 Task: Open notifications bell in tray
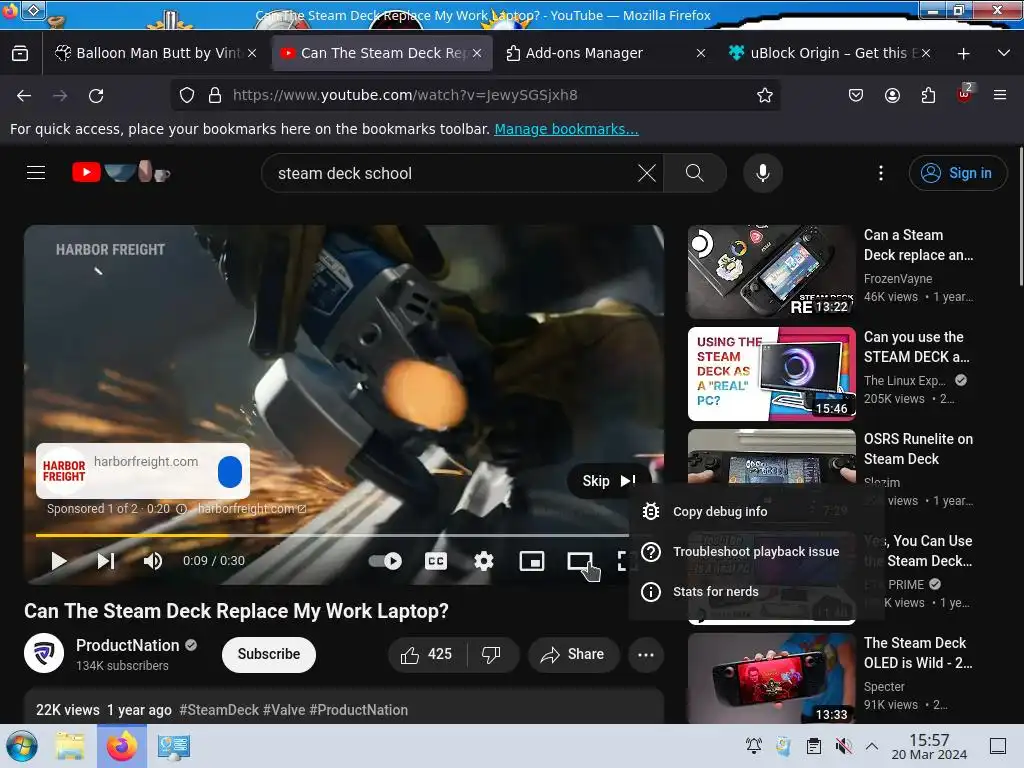point(754,746)
